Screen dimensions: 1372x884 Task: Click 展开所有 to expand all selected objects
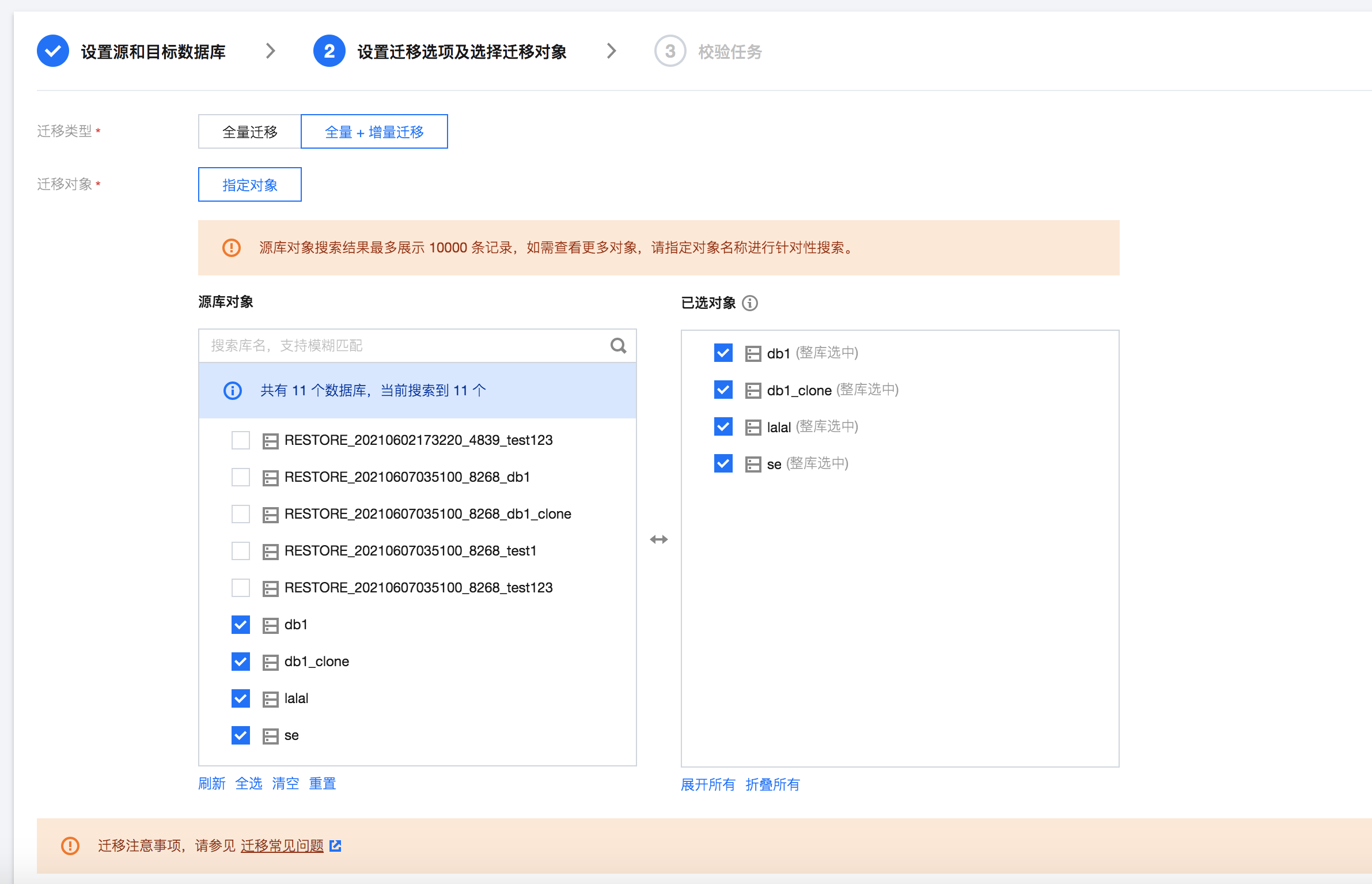tap(708, 784)
